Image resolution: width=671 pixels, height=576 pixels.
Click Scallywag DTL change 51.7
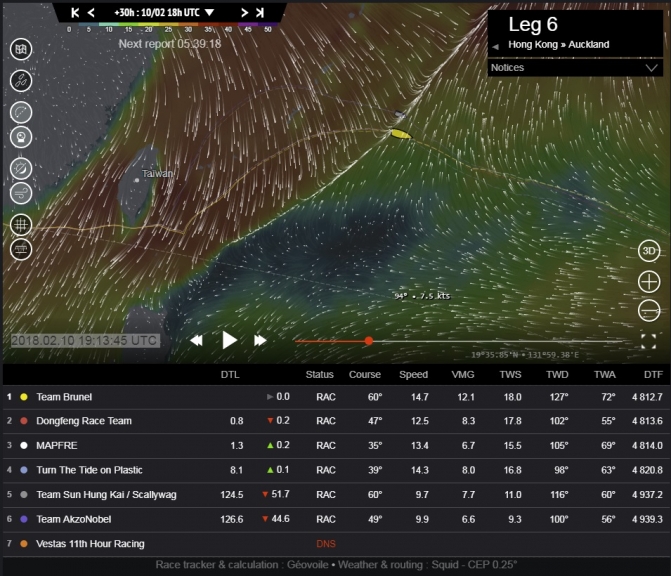point(276,494)
